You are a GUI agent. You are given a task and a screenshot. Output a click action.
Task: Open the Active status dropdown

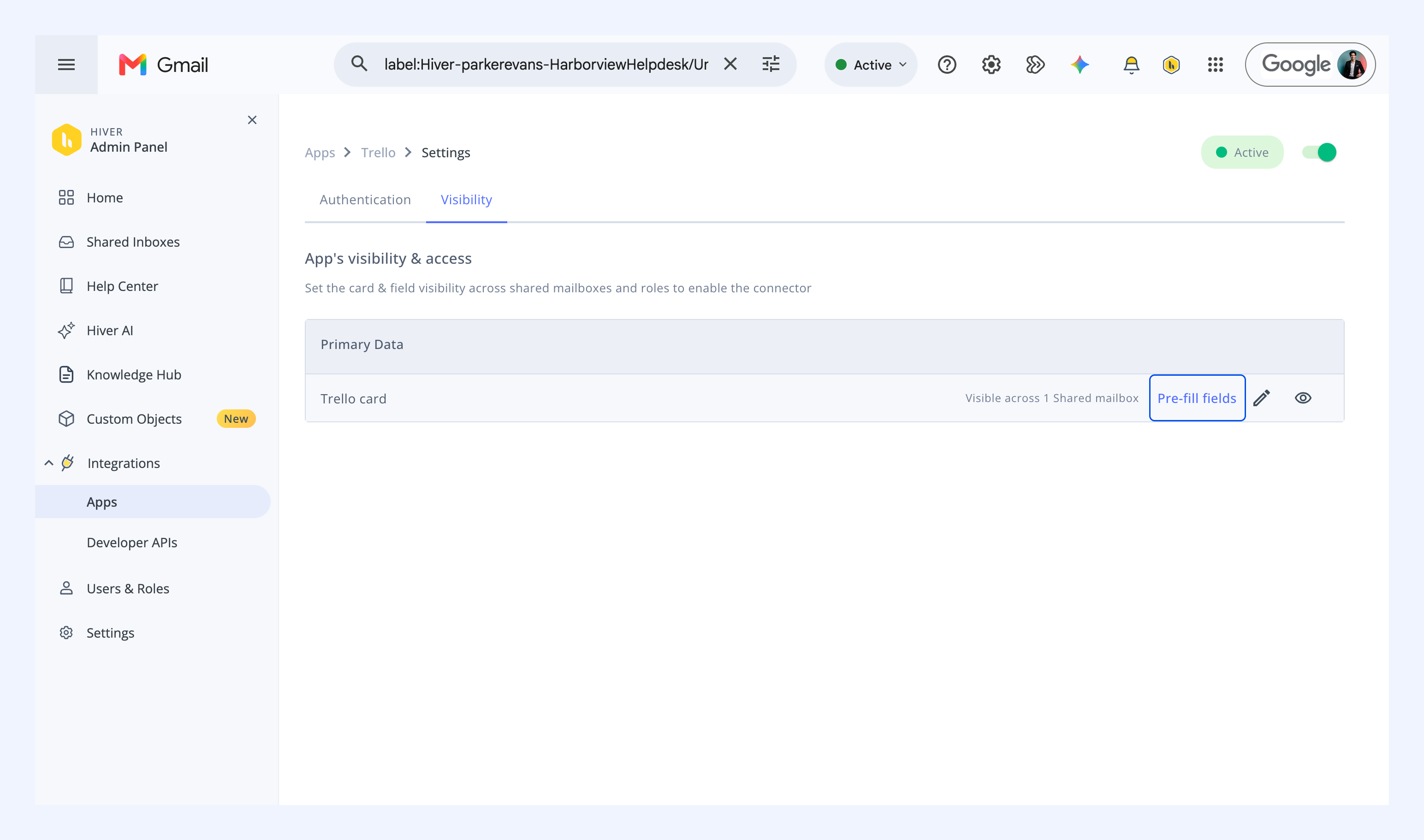pos(871,65)
